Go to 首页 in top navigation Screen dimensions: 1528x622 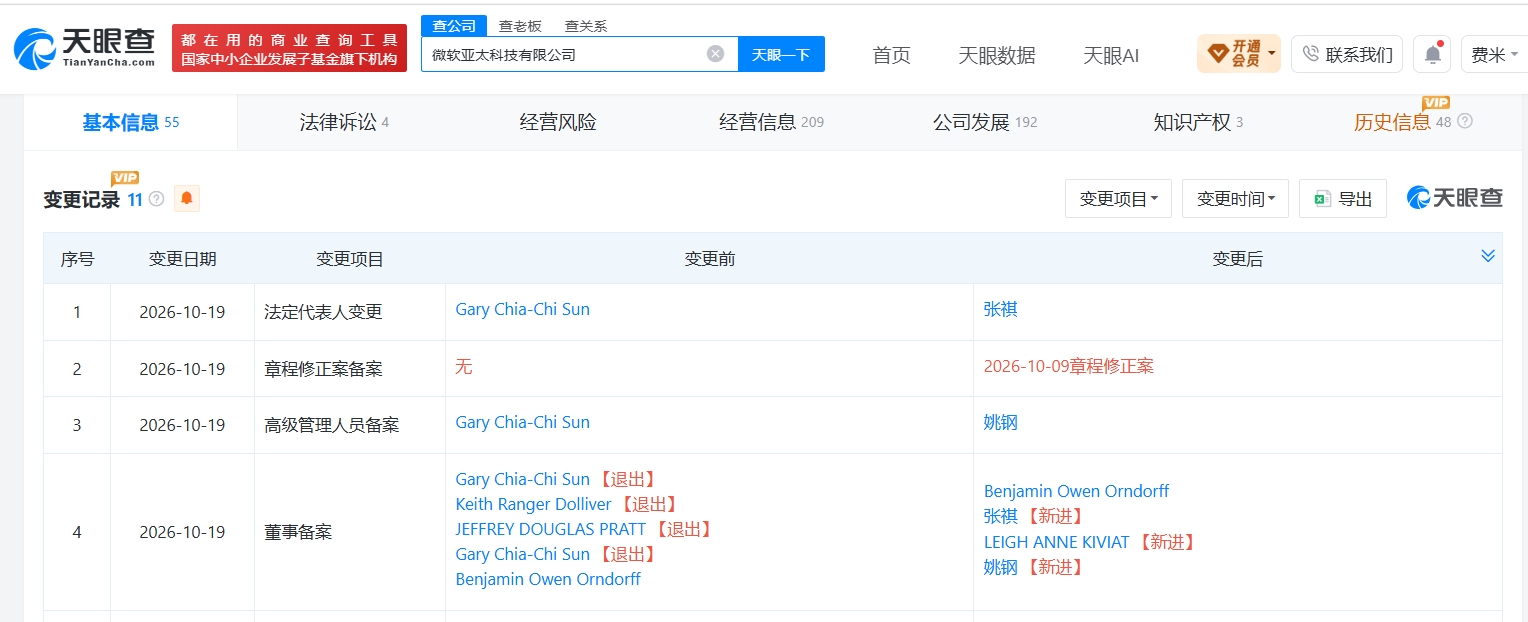[x=891, y=55]
